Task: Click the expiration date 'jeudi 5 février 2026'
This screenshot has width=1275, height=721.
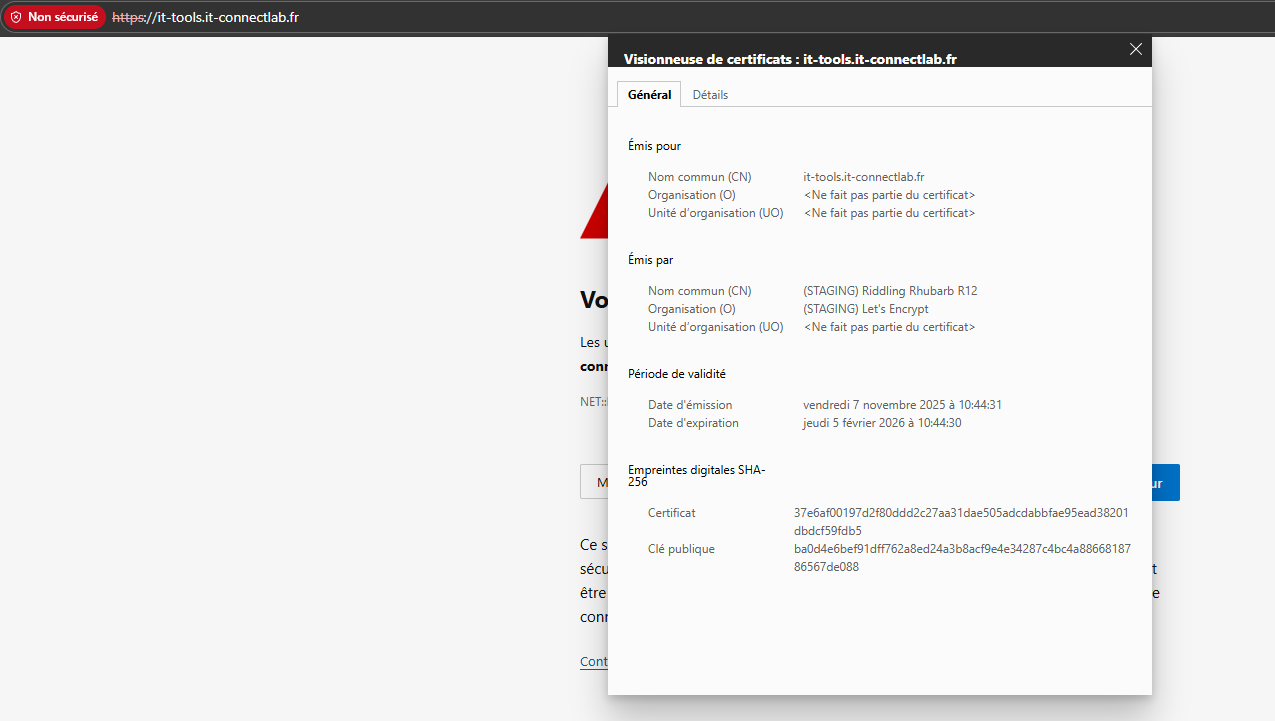Action: click(881, 422)
